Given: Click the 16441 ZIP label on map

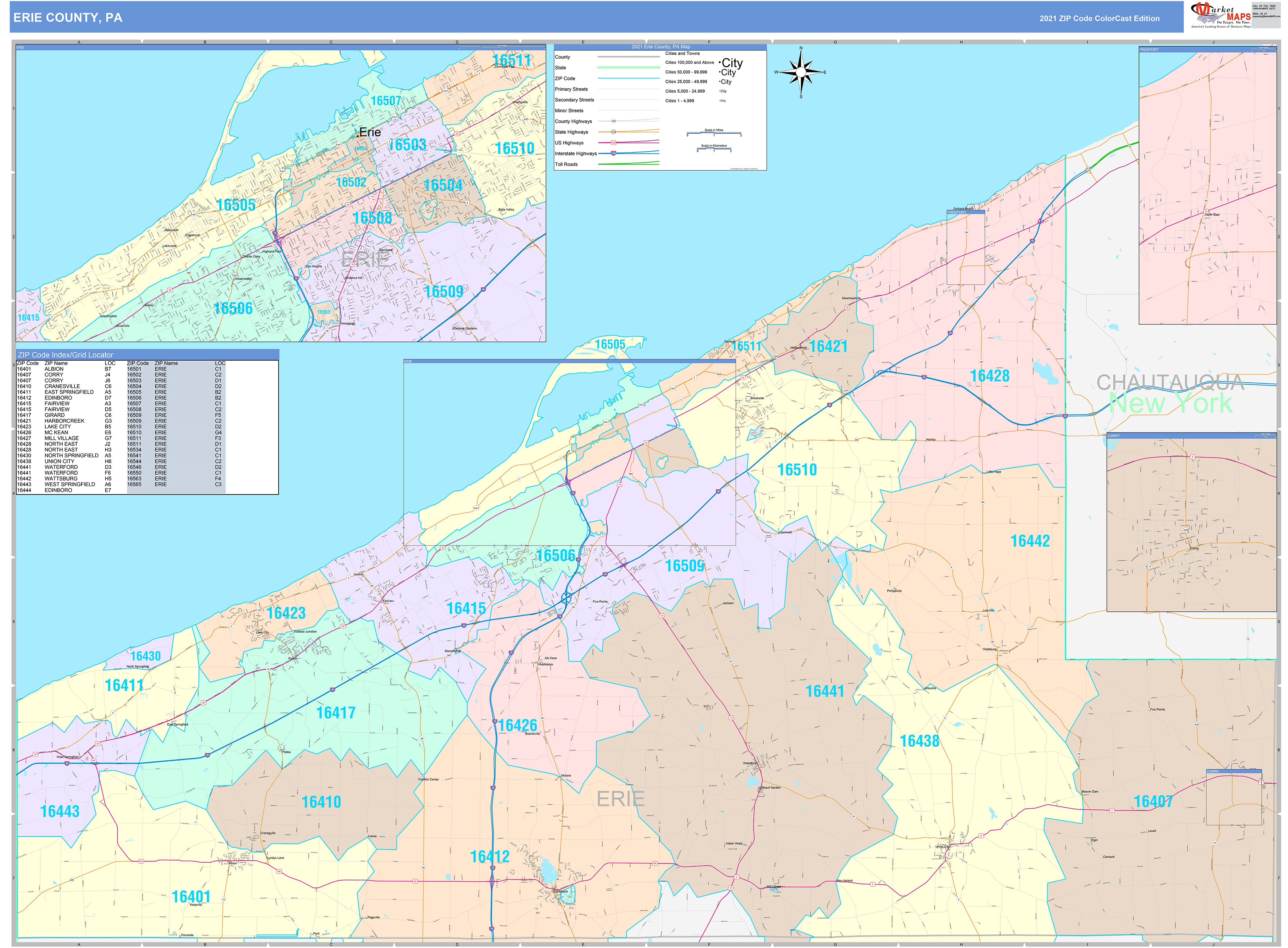Looking at the screenshot, I should 825,691.
